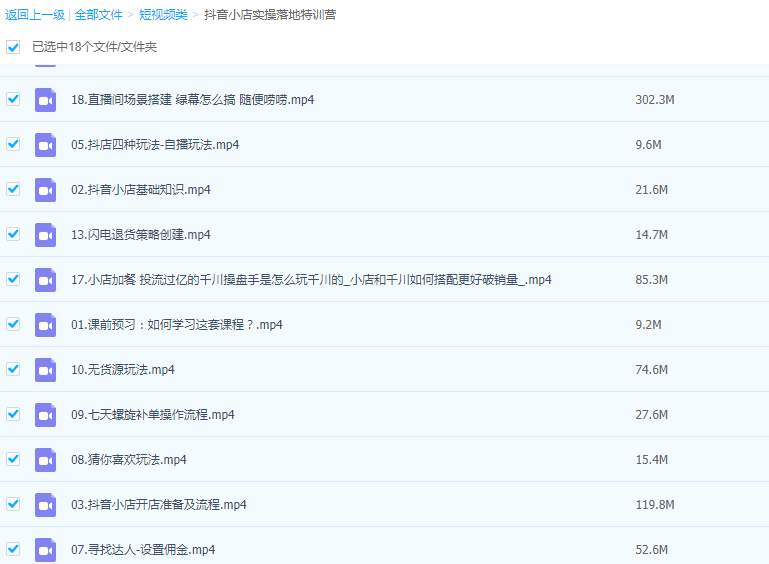
Task: Go back via 返回上一级 link
Action: pyautogui.click(x=34, y=15)
